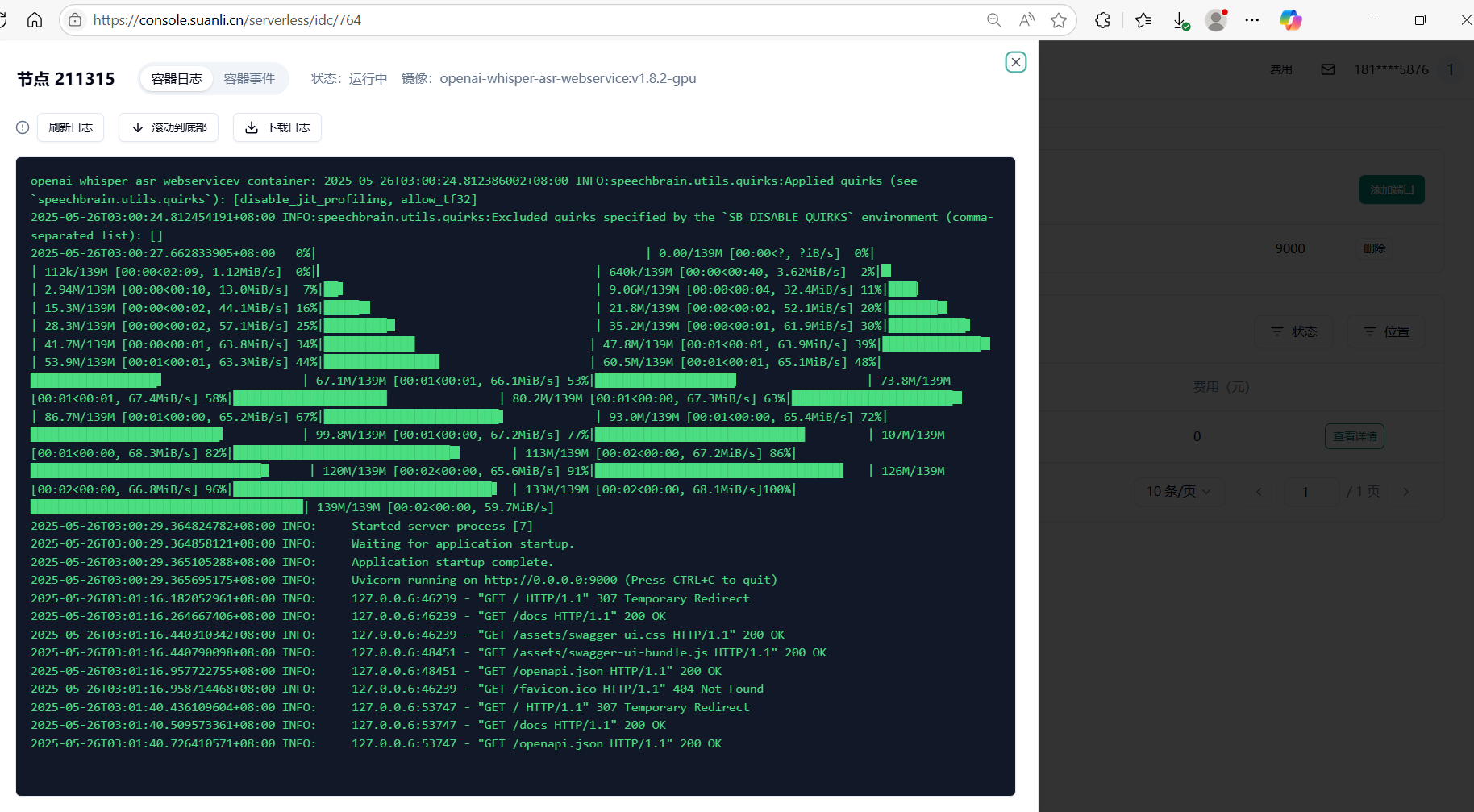Screen dimensions: 1474x812
Task: Click the site lock icon in address bar
Action: tap(75, 20)
